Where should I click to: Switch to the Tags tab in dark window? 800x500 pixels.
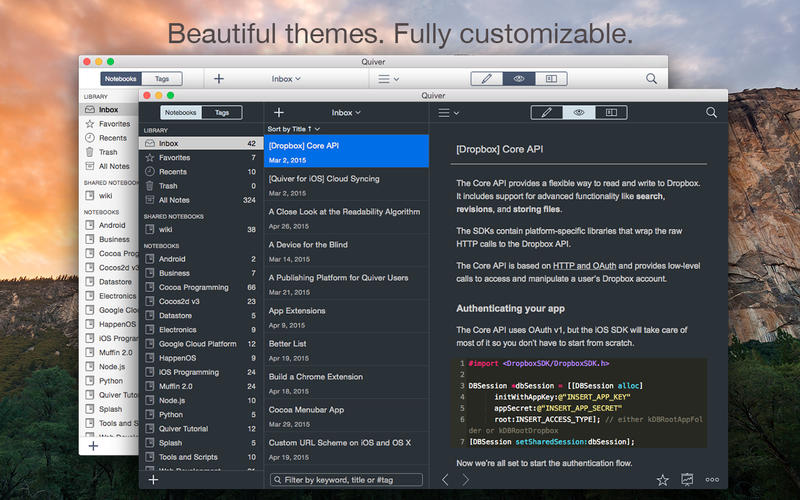tap(222, 113)
